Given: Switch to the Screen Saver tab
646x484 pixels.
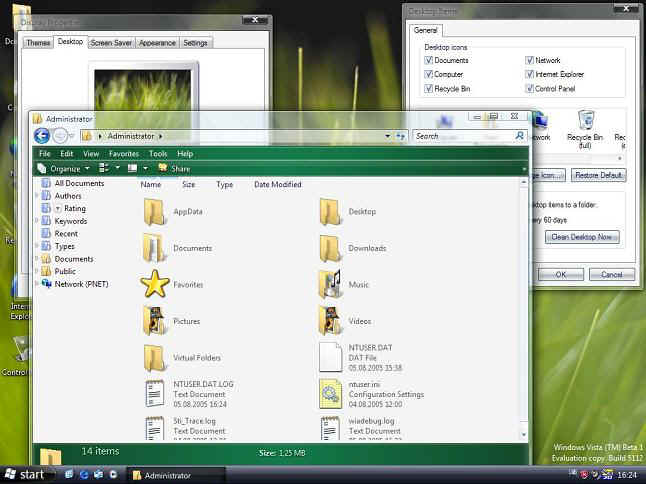Looking at the screenshot, I should (x=109, y=43).
